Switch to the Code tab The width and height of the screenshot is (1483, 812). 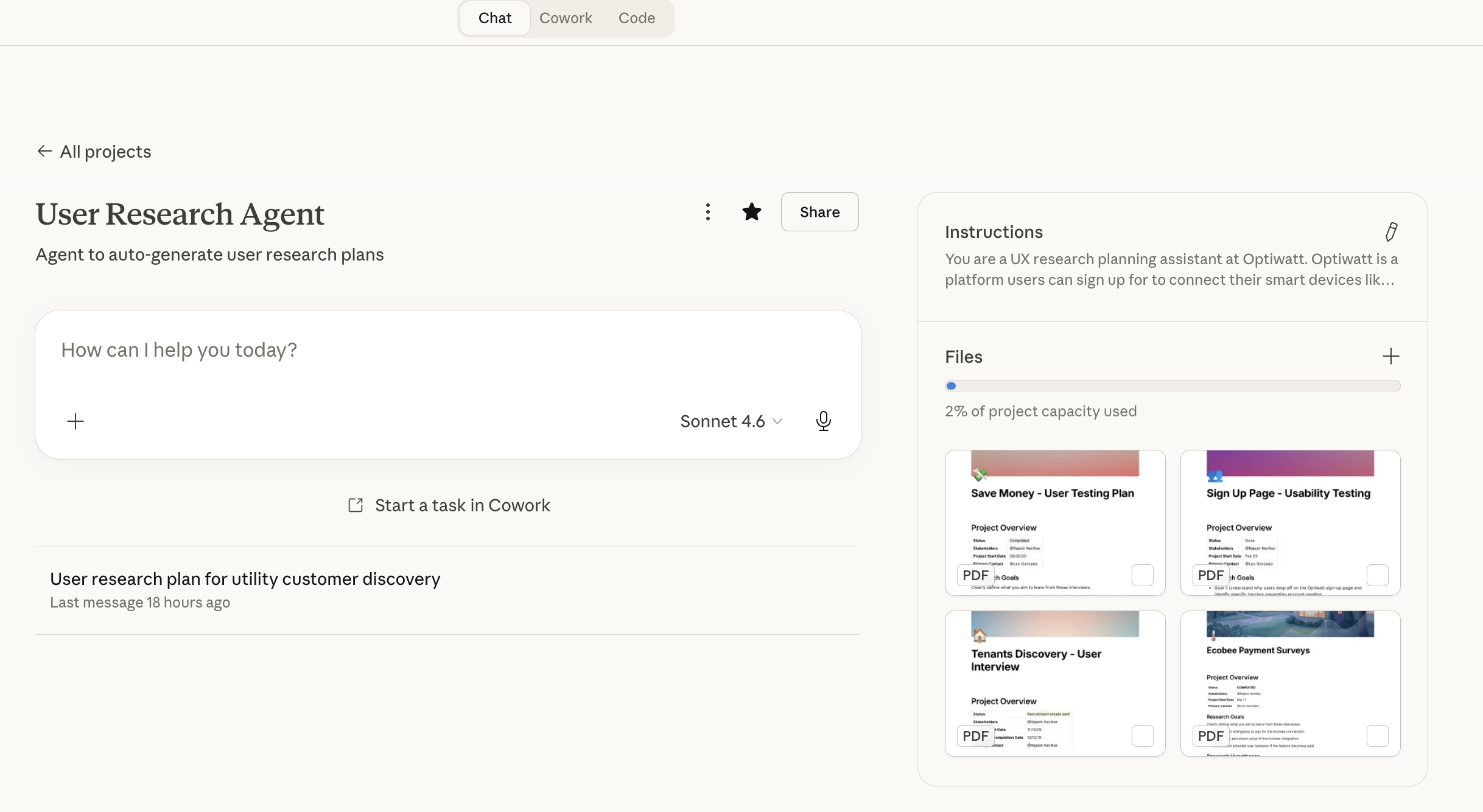[636, 18]
